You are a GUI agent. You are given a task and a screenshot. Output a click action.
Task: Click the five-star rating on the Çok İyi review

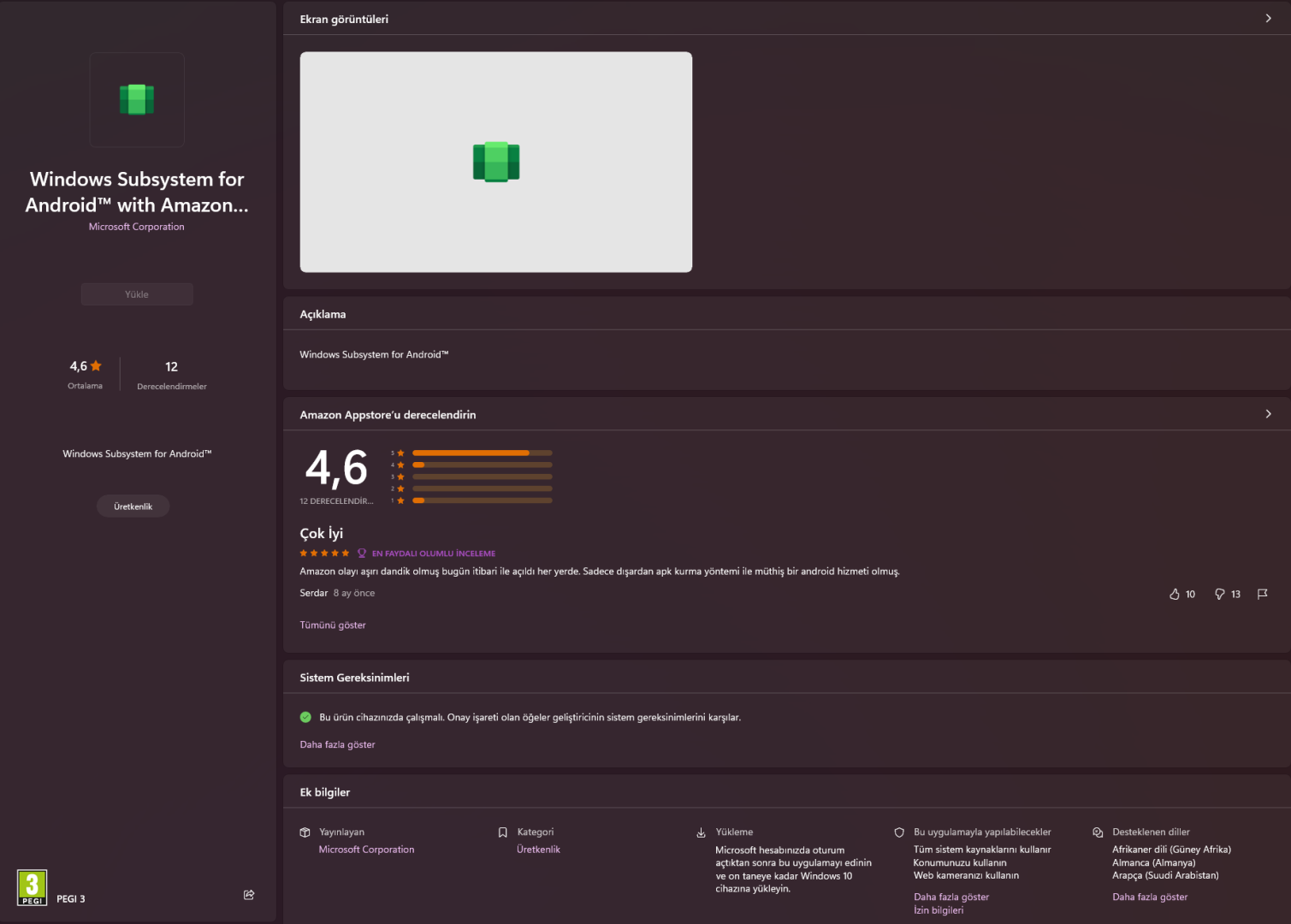(x=324, y=554)
